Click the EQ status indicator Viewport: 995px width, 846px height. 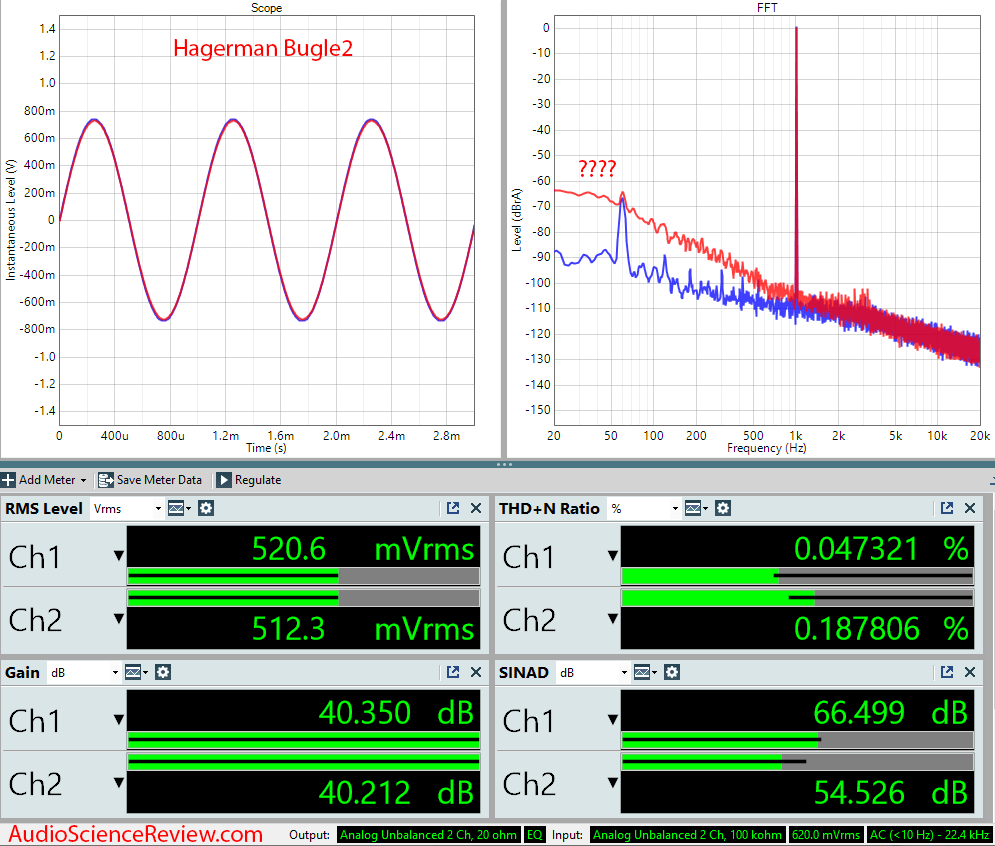[x=534, y=835]
